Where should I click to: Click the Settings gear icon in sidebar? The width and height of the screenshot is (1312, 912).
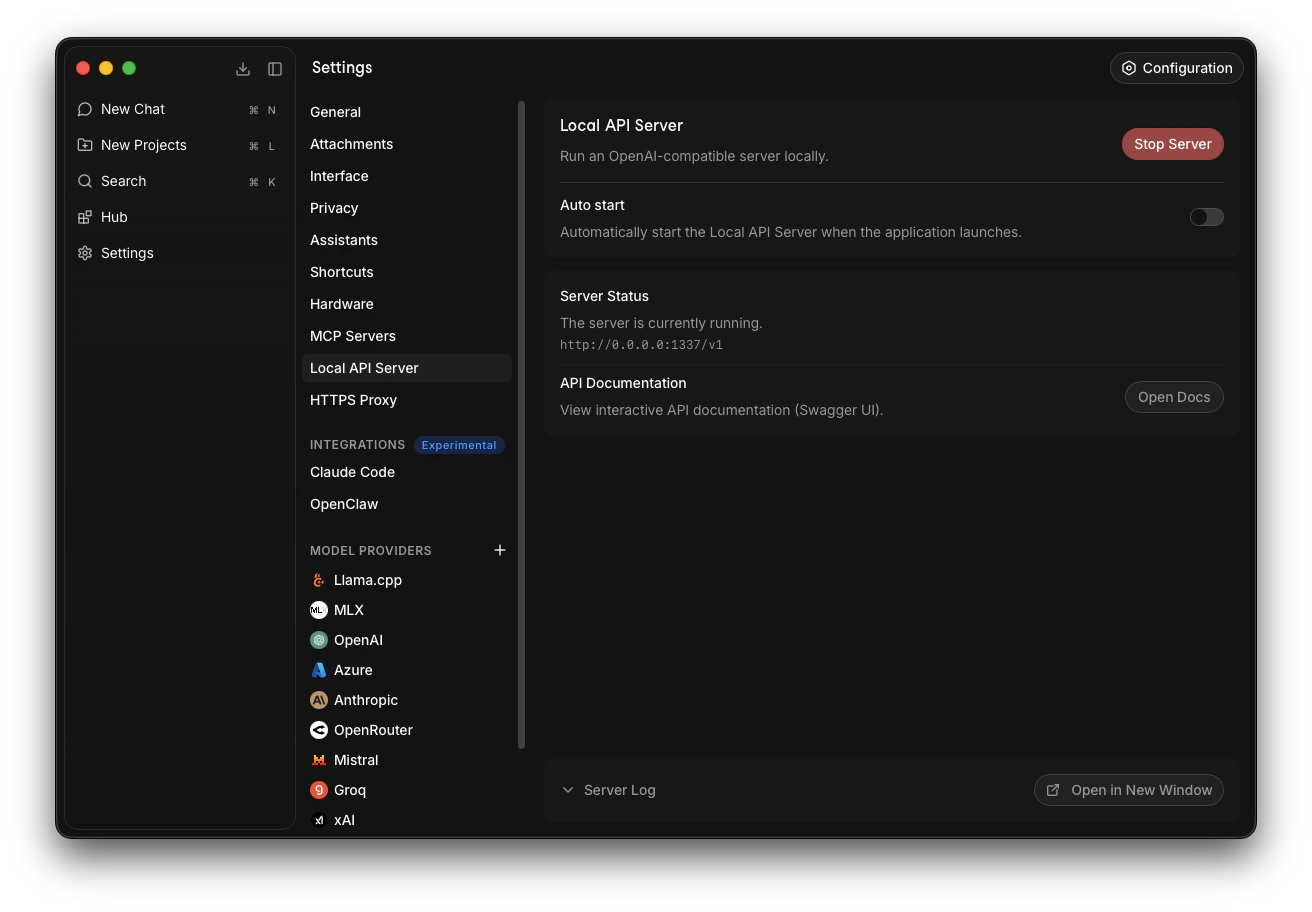(x=85, y=253)
